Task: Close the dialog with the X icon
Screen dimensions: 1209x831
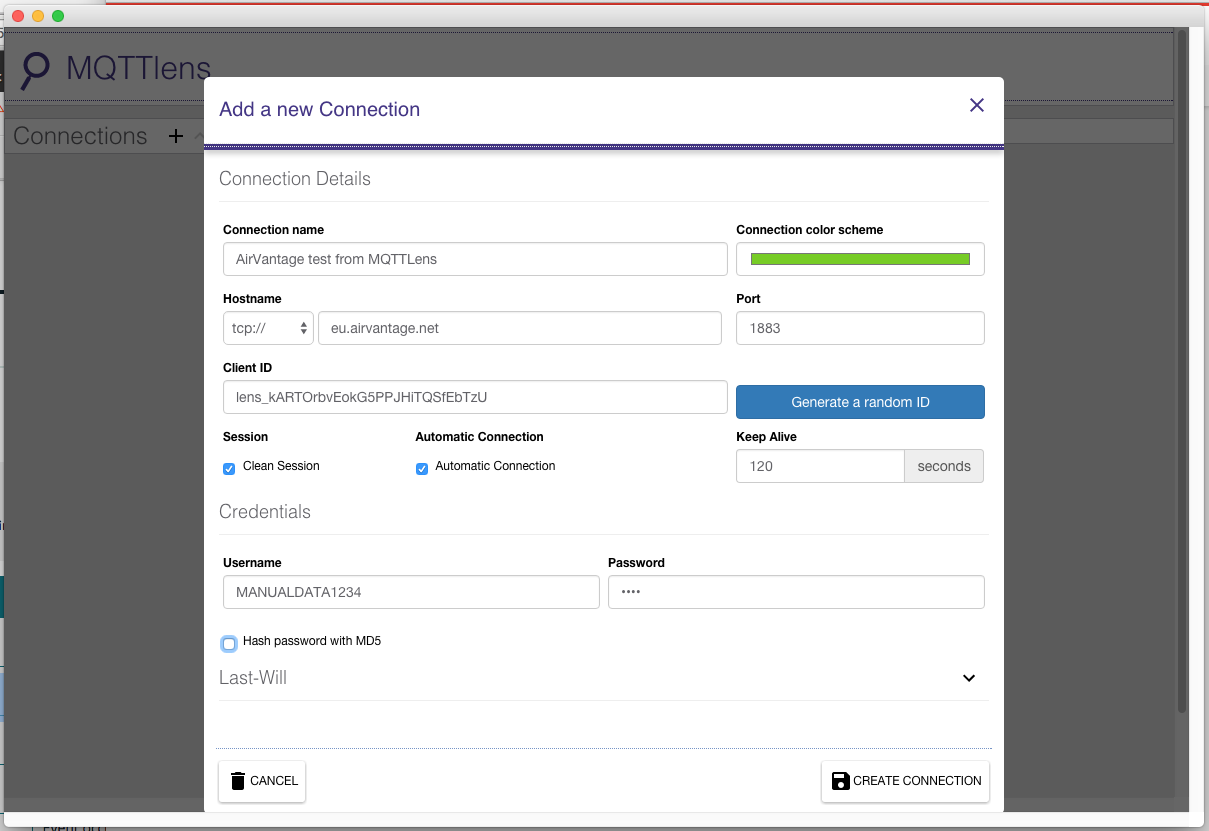Action: click(977, 106)
